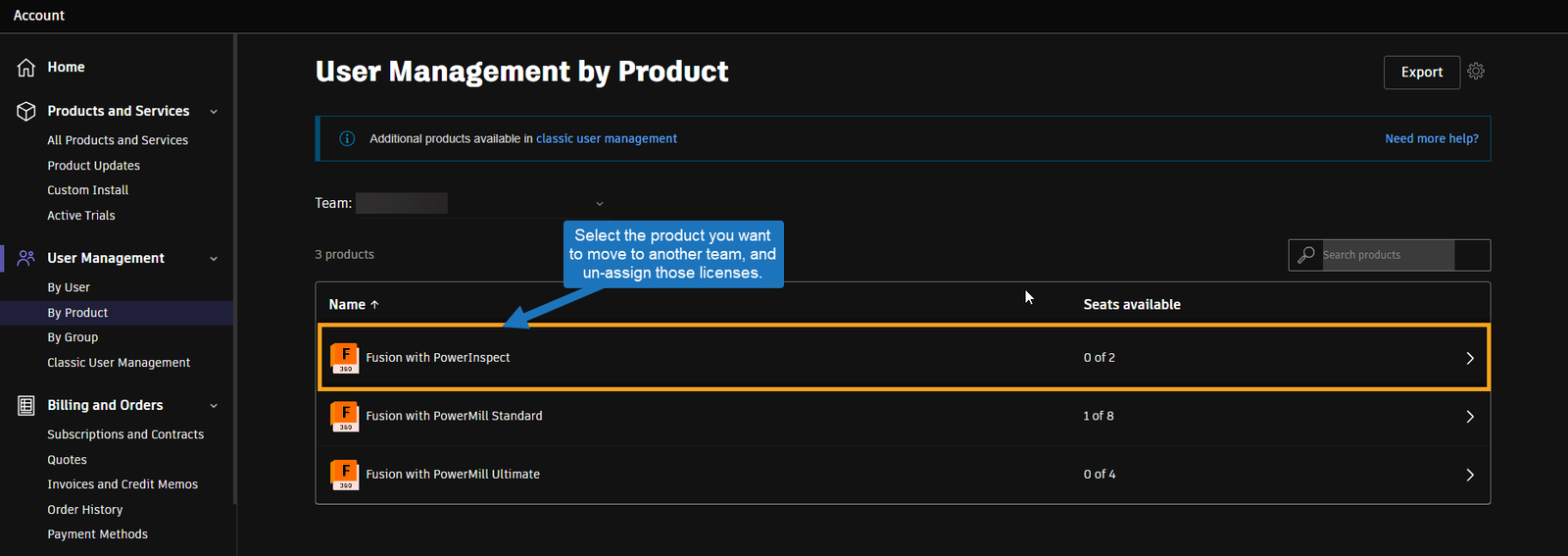Click the Account header label
The image size is (1568, 556).
[x=39, y=16]
